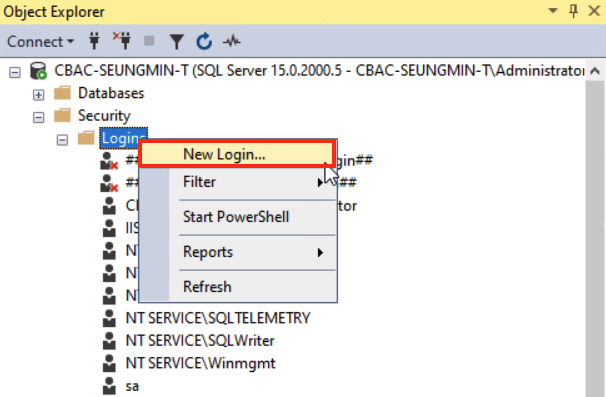Select the NT SERVICE\SQLWriter login
Screen dimensions: 606x397
pos(200,341)
